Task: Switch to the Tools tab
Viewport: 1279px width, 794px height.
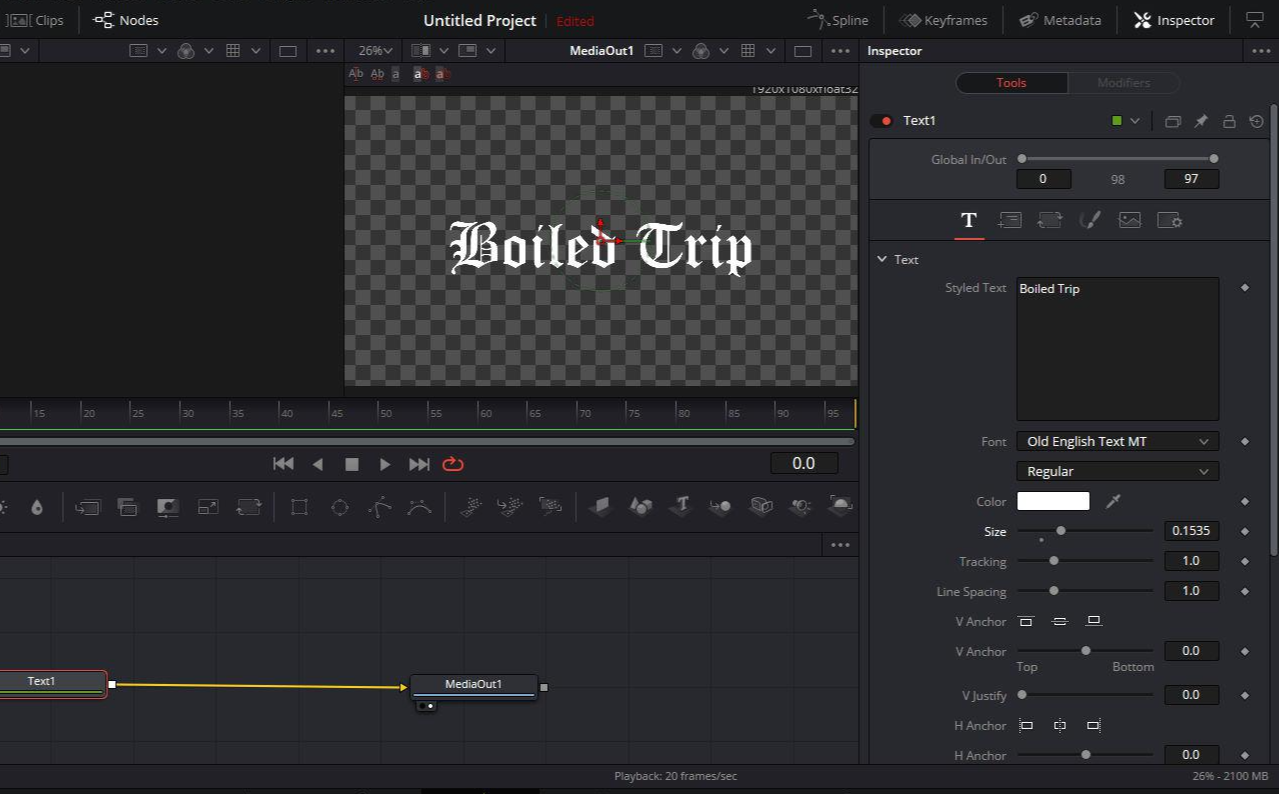Action: (1011, 83)
